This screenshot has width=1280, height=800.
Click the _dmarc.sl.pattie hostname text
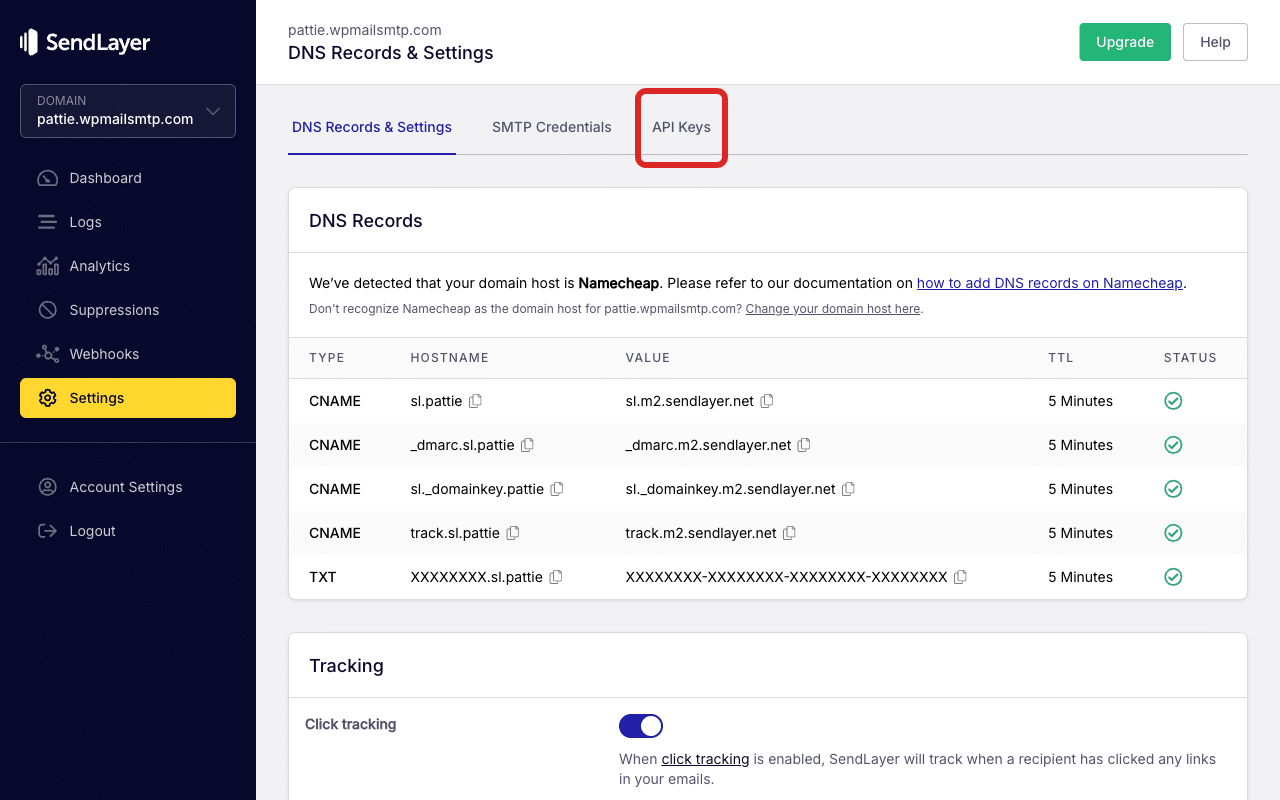(x=462, y=445)
